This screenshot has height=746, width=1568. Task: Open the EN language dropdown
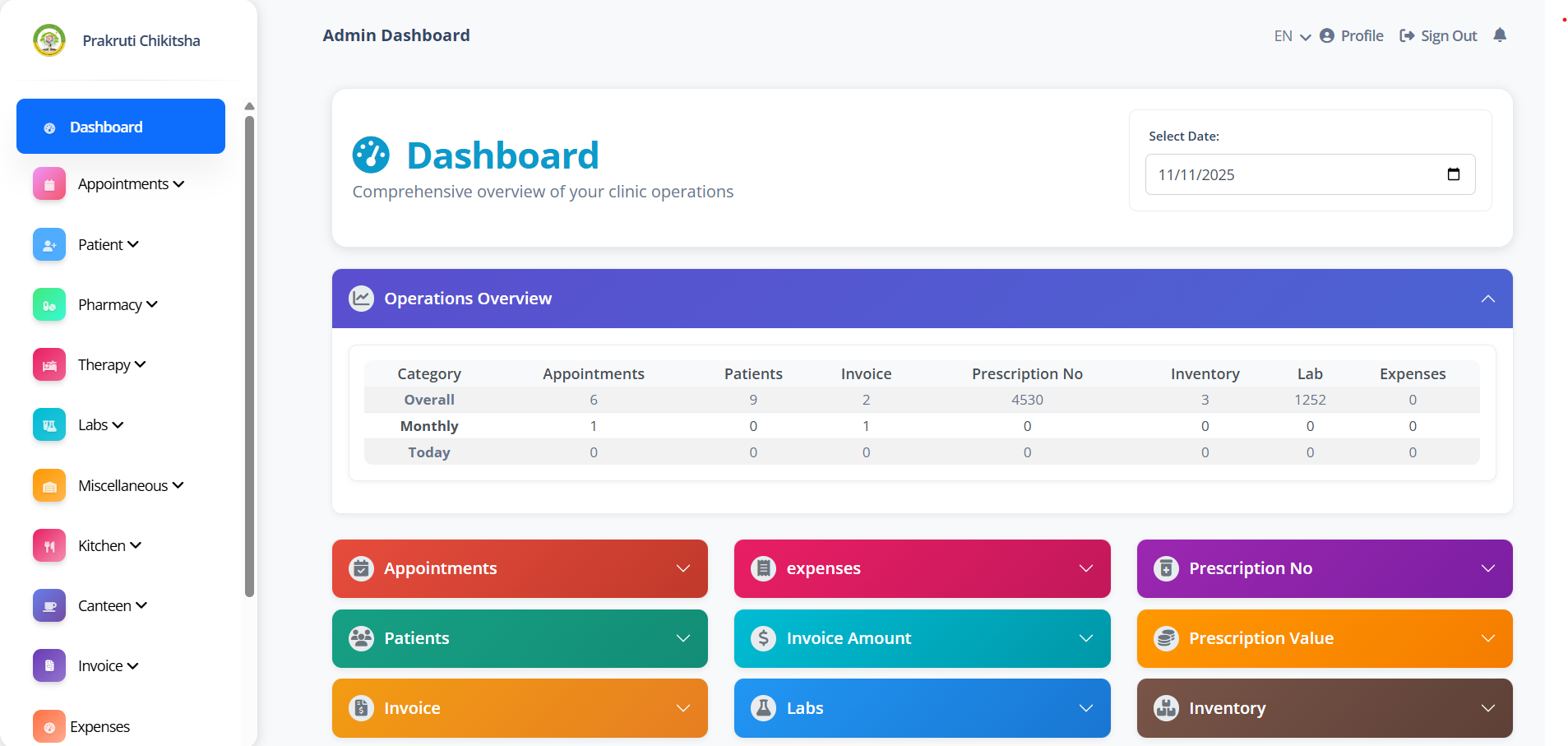[1292, 36]
